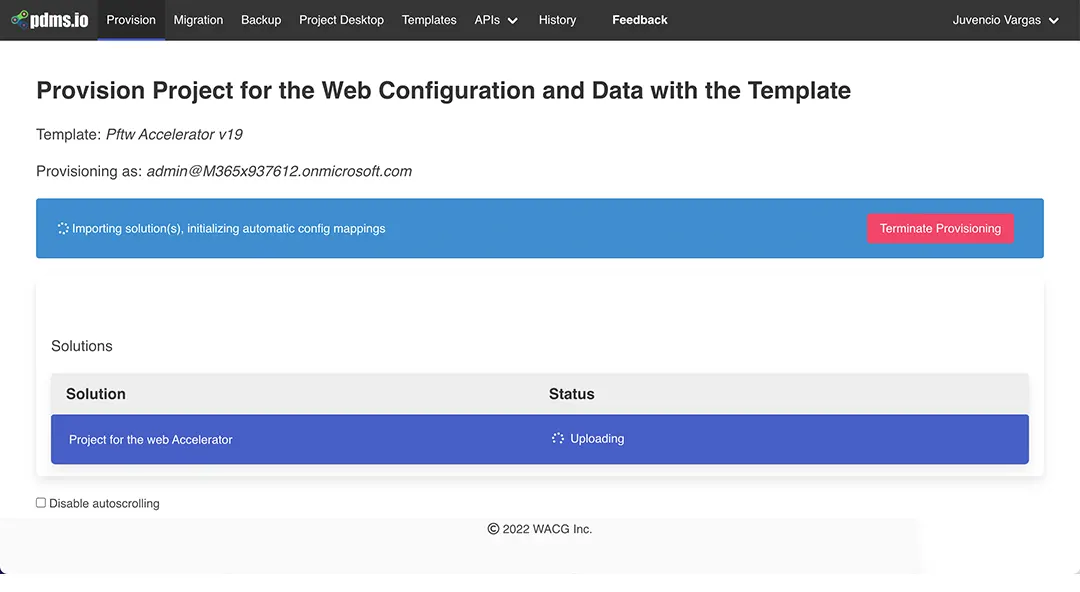Image resolution: width=1080 pixels, height=592 pixels.
Task: Click the pdms.io logo icon
Action: 19,19
